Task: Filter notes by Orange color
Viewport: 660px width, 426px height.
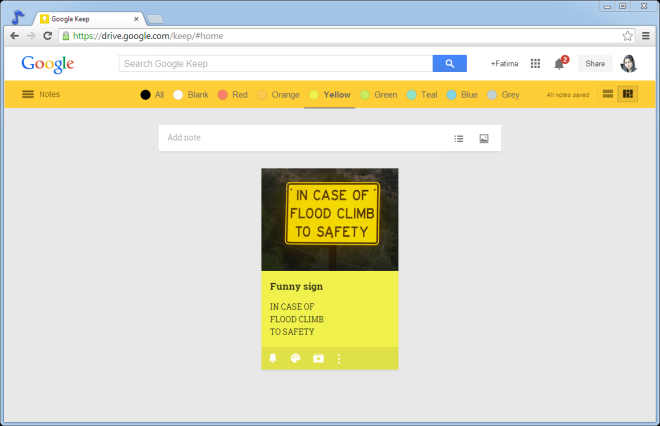Action: coord(278,95)
